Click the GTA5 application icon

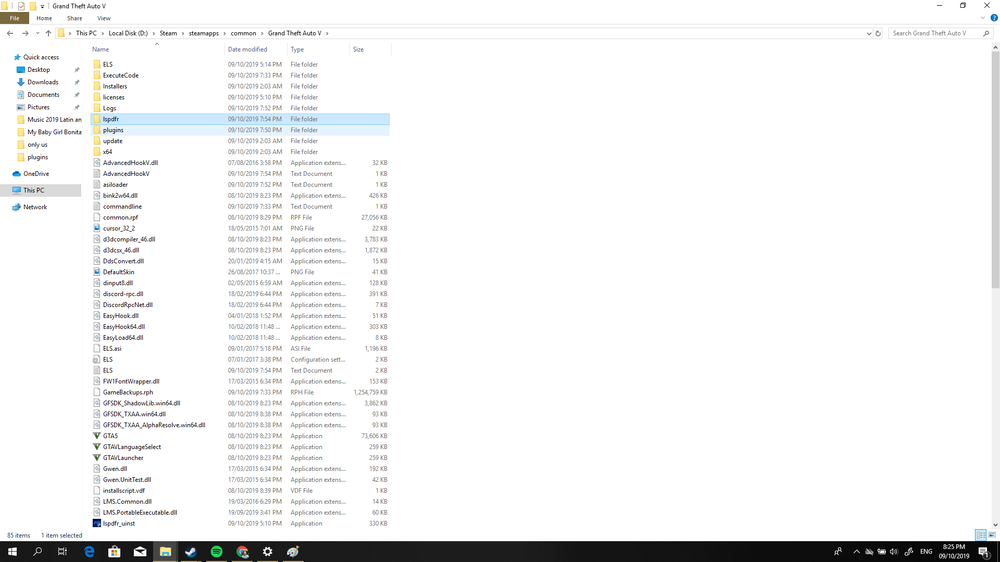[x=97, y=436]
